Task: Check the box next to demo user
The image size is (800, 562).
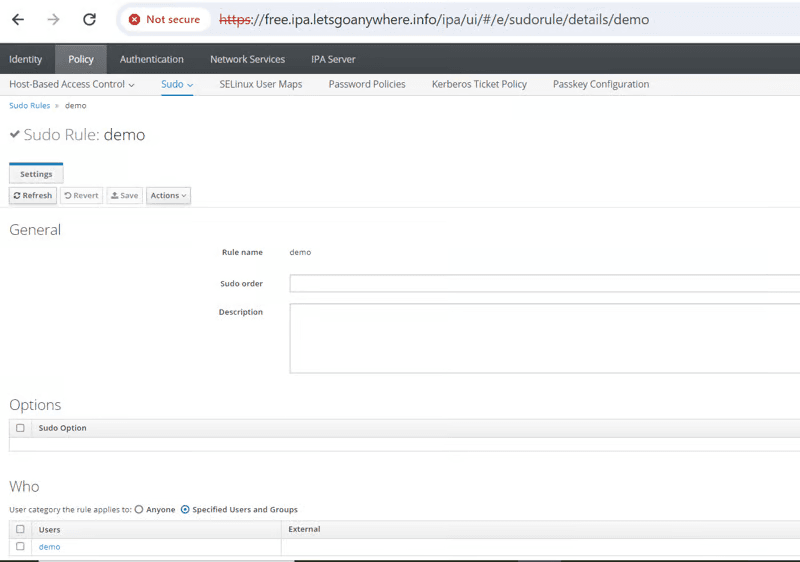Action: pyautogui.click(x=20, y=547)
